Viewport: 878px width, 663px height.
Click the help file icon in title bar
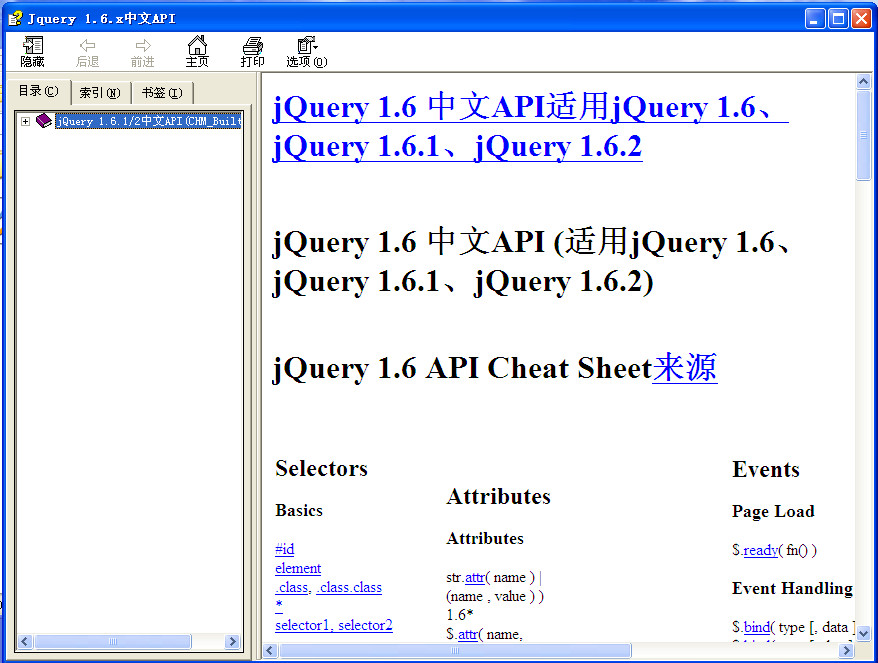tap(15, 18)
